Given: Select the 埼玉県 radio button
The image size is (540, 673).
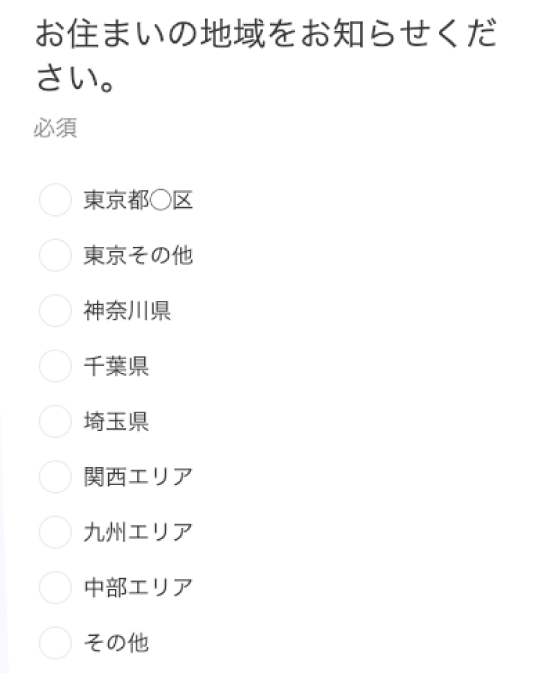Looking at the screenshot, I should pyautogui.click(x=55, y=421).
